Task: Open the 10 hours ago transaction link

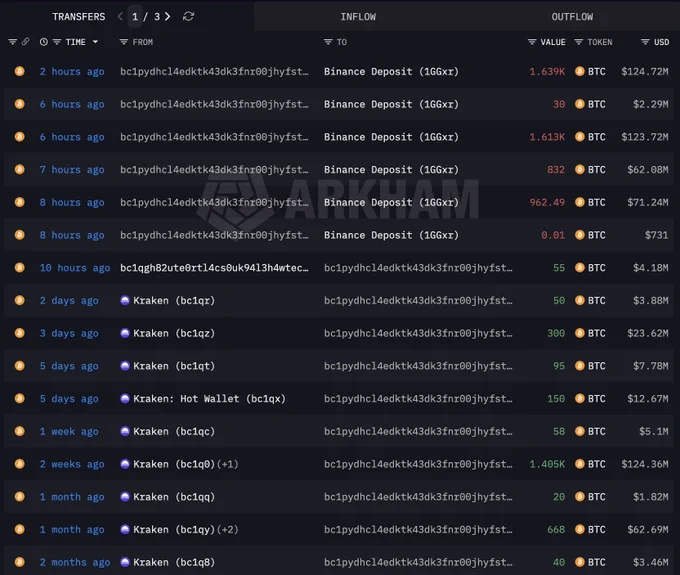Action: click(75, 268)
